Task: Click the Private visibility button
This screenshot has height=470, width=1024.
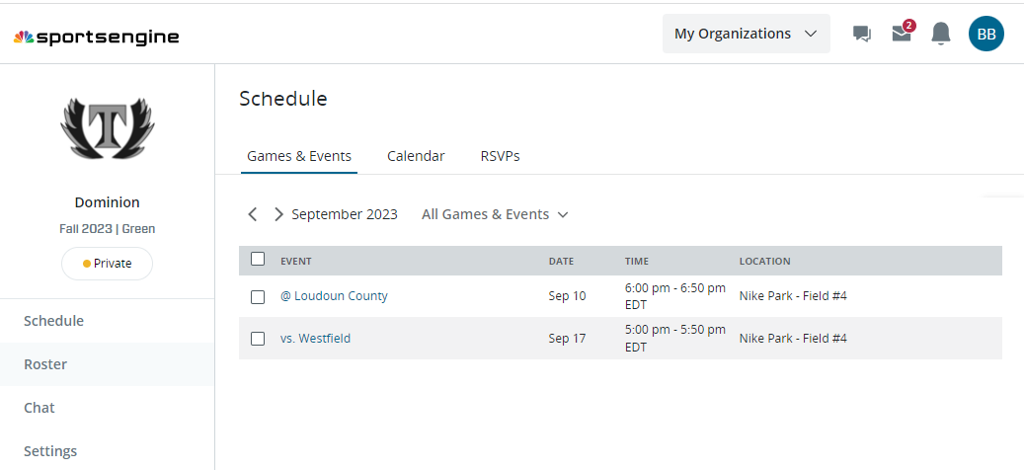Action: (x=107, y=263)
